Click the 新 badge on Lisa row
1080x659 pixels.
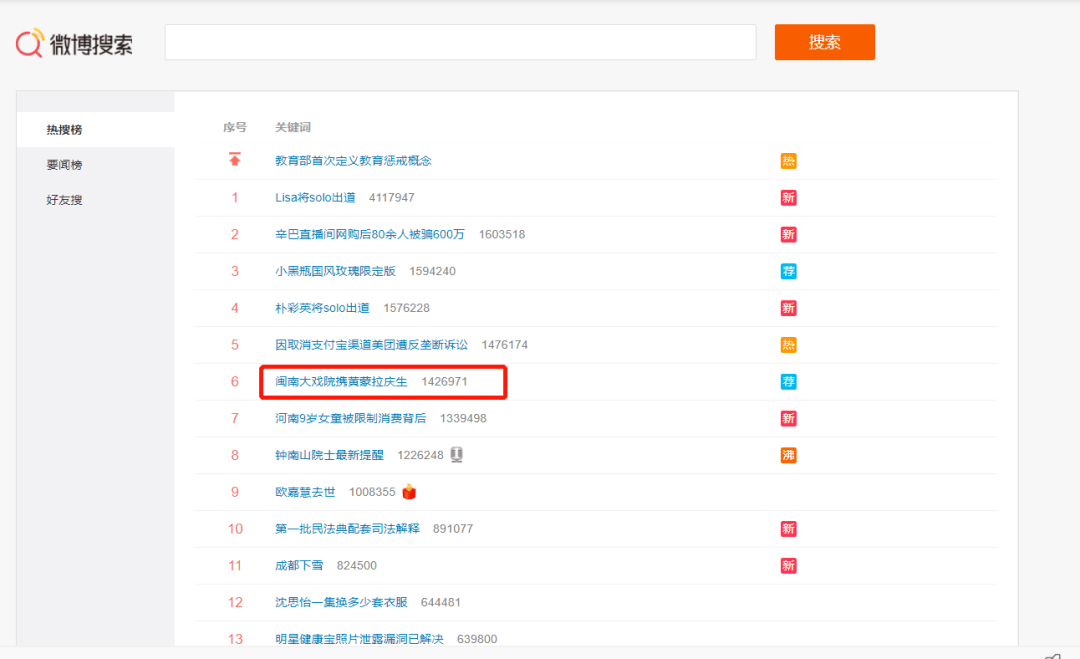[x=789, y=198]
